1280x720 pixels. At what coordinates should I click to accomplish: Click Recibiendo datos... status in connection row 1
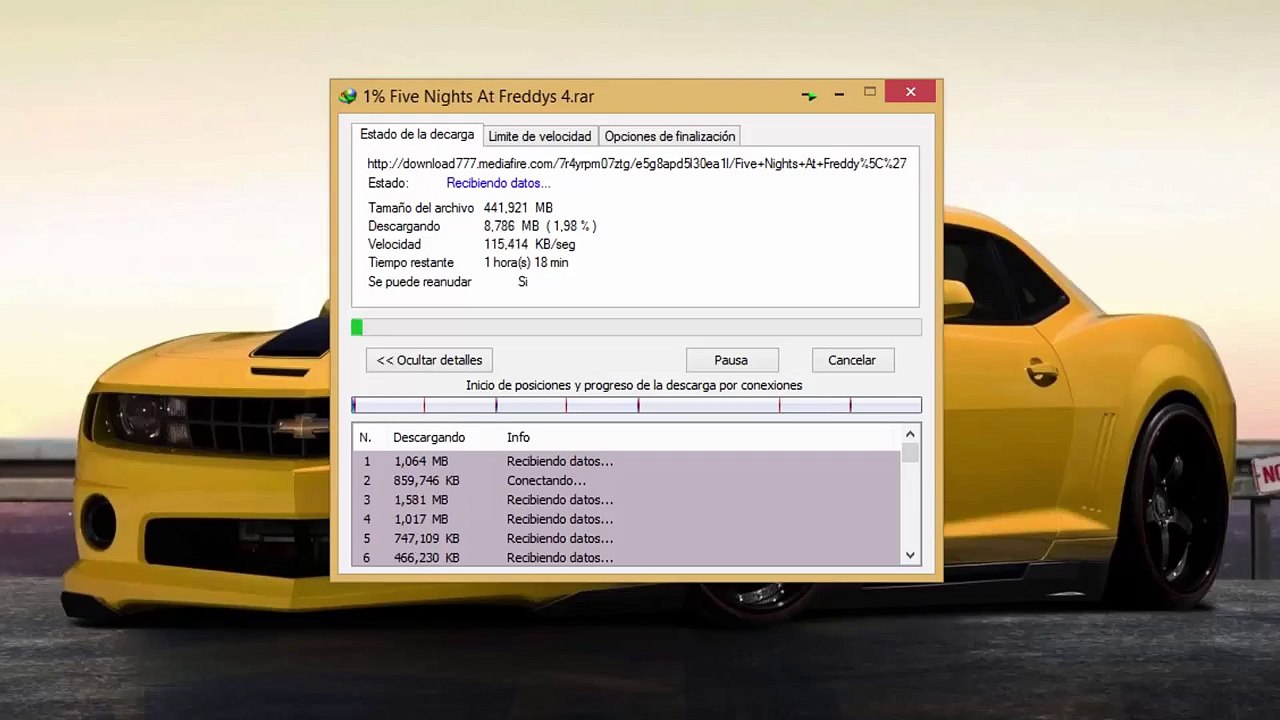point(560,461)
